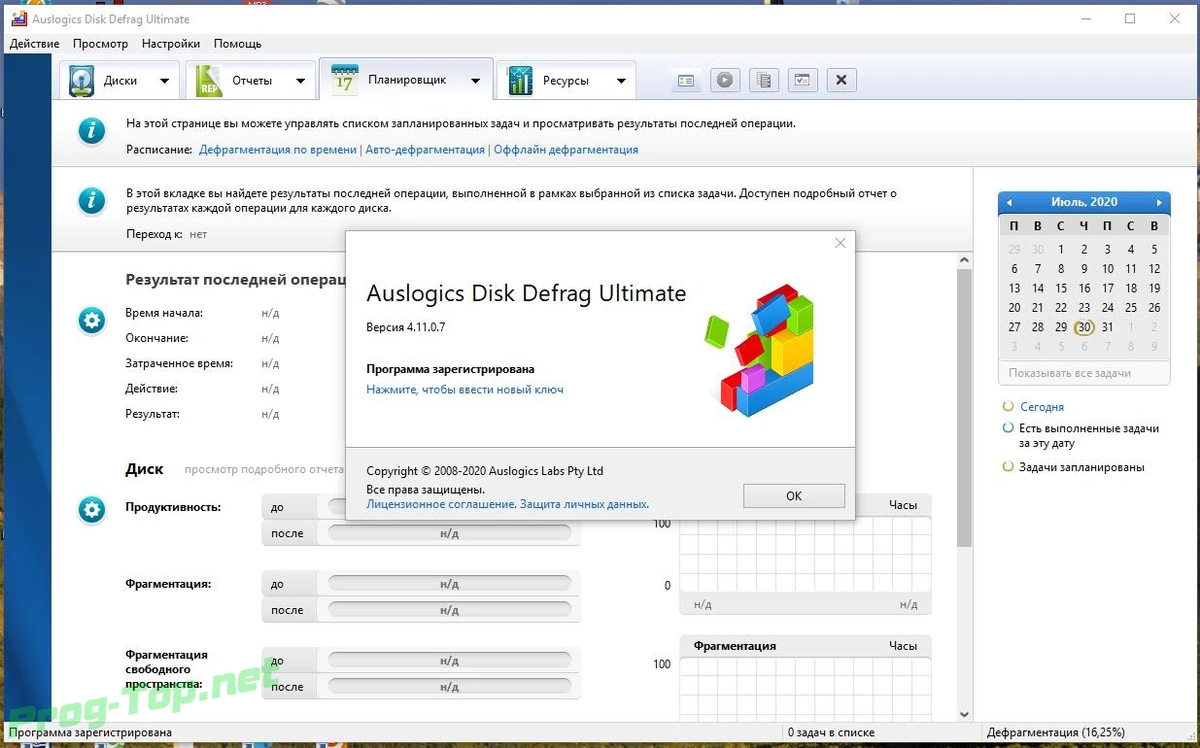Viewport: 1200px width, 748px height.
Task: Expand the Диски tab dropdown arrow
Action: coord(164,81)
